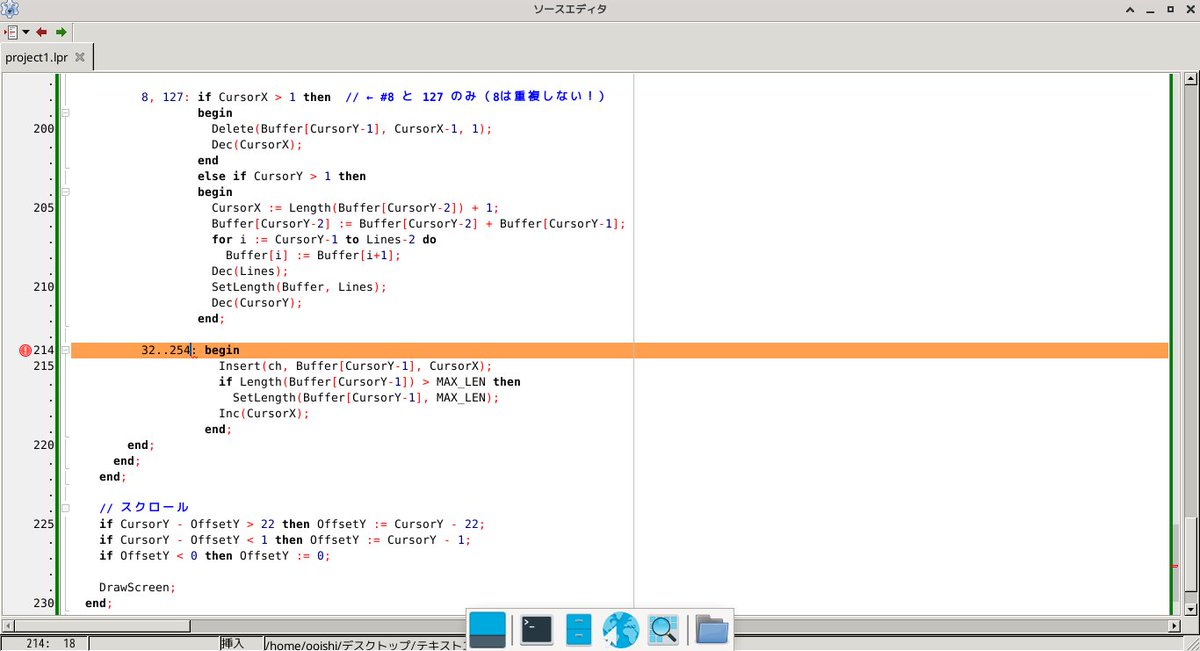Click the Dec(CursorX); statement
The height and width of the screenshot is (651, 1200).
click(x=256, y=145)
